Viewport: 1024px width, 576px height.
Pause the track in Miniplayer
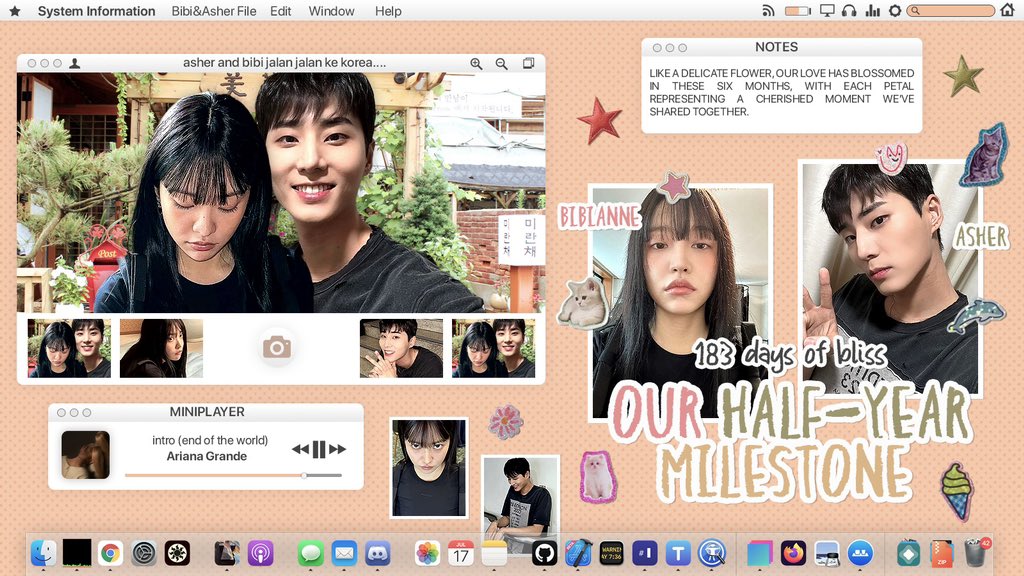319,449
